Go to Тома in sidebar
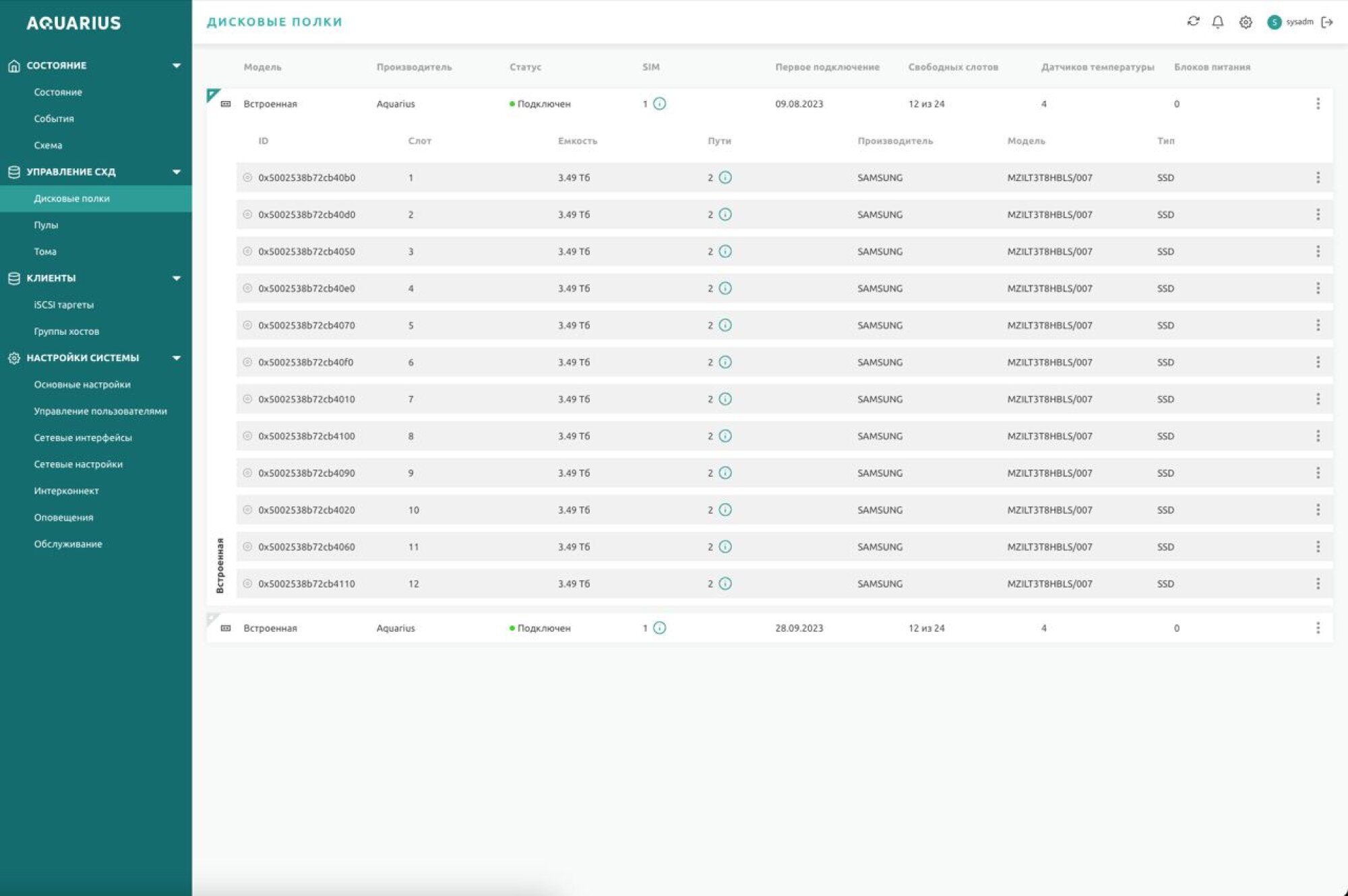1348x896 pixels. [45, 252]
